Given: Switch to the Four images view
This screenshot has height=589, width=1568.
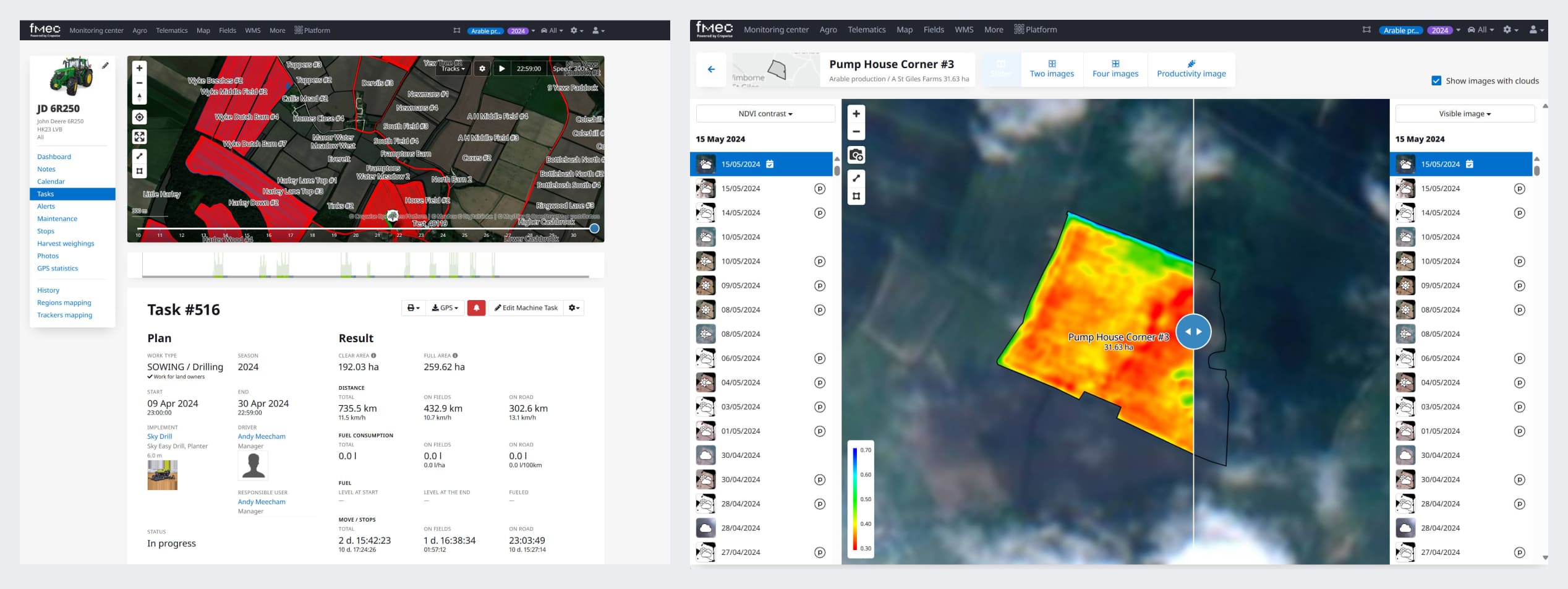Looking at the screenshot, I should pyautogui.click(x=1115, y=69).
